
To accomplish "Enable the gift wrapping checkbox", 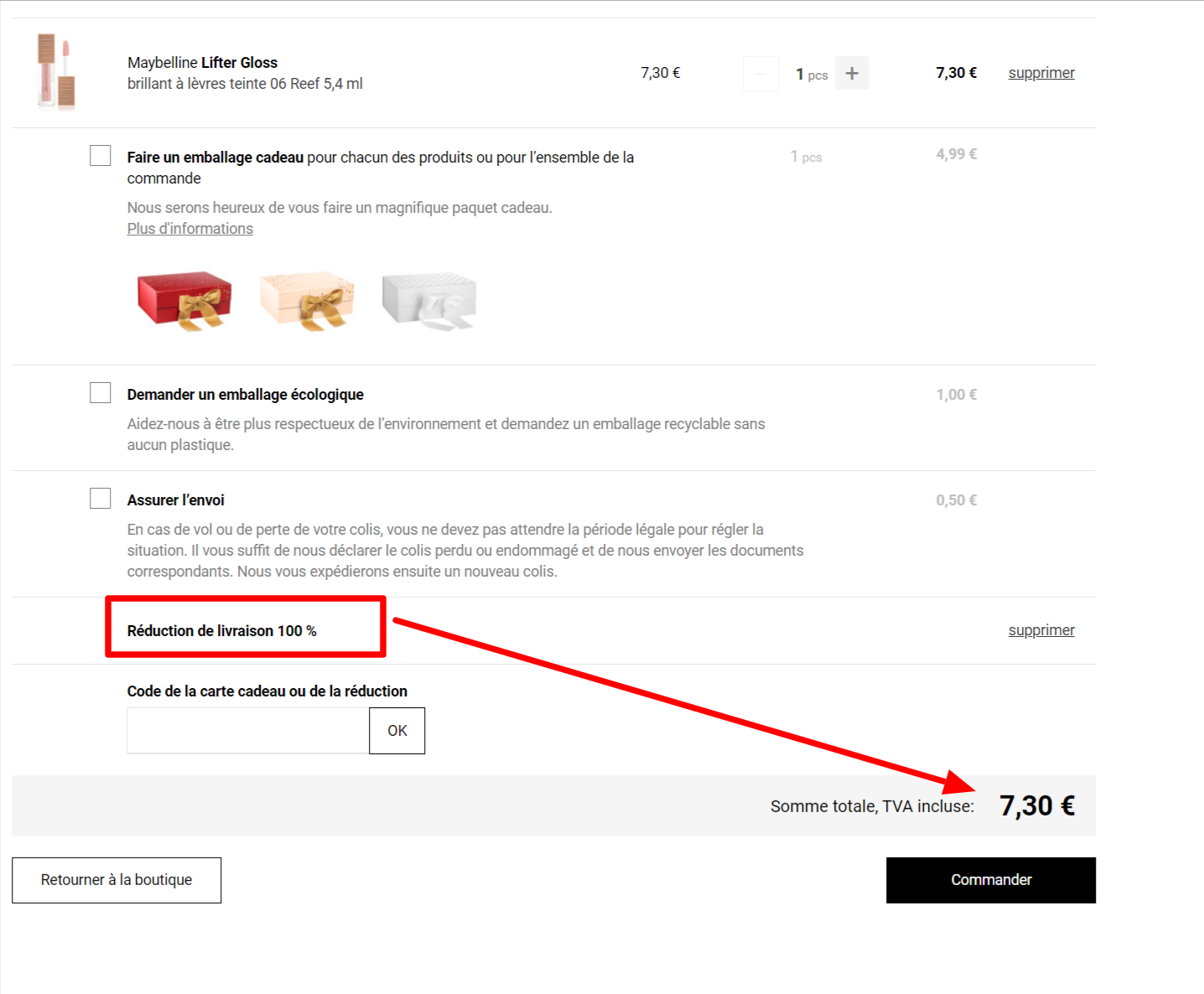I will pos(101,156).
